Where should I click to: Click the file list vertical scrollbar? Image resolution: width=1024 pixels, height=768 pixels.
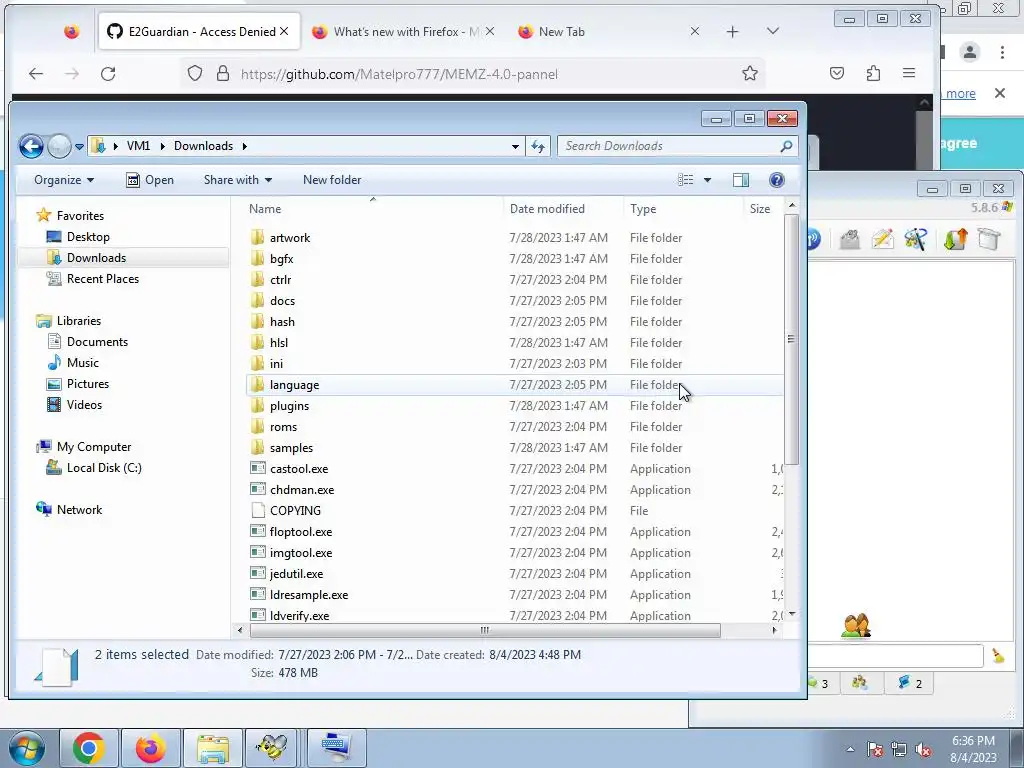pos(792,340)
